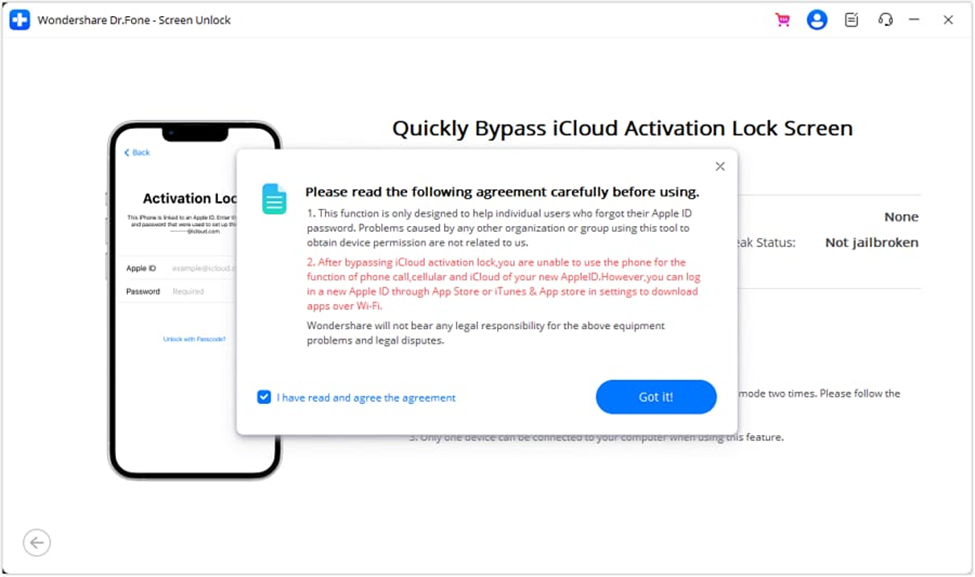Open the headset support icon
975x577 pixels.
pos(885,20)
